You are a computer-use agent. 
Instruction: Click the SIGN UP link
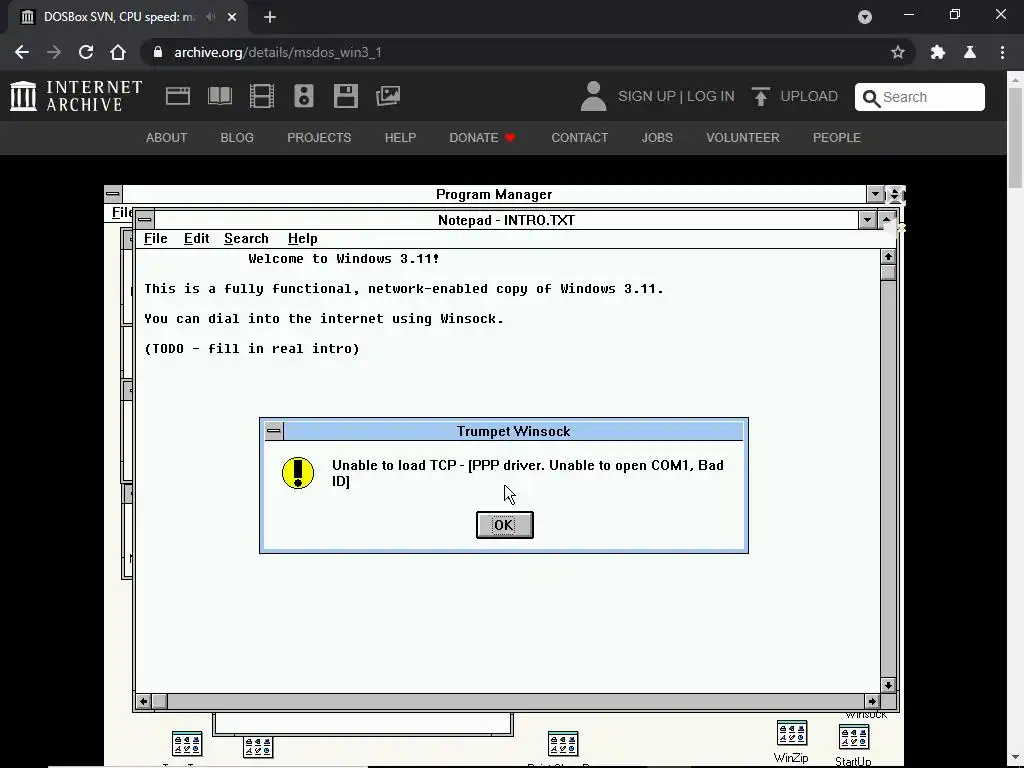(x=647, y=96)
